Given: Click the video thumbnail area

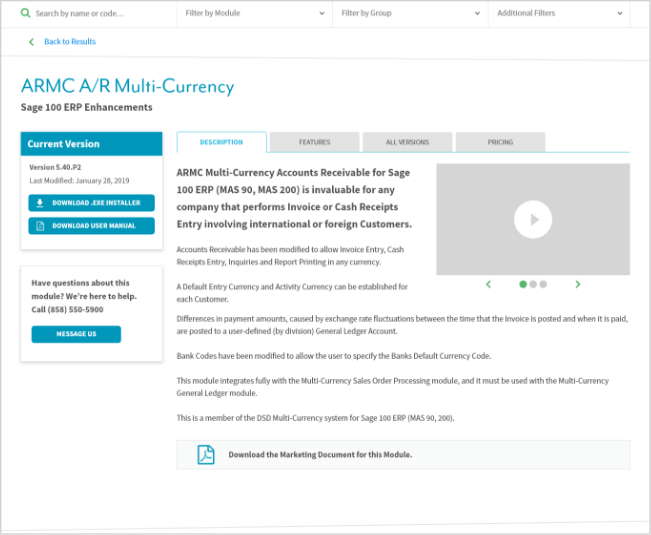Looking at the screenshot, I should 533,219.
